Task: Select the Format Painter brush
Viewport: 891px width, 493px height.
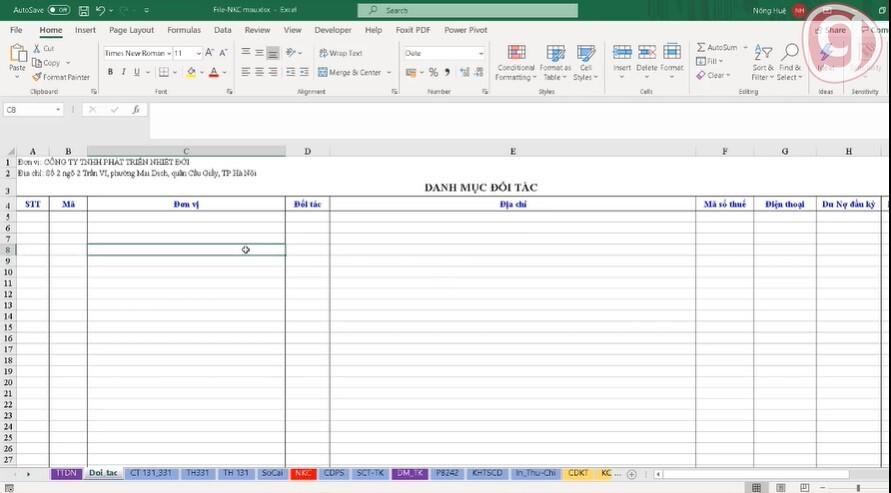Action: tap(37, 77)
